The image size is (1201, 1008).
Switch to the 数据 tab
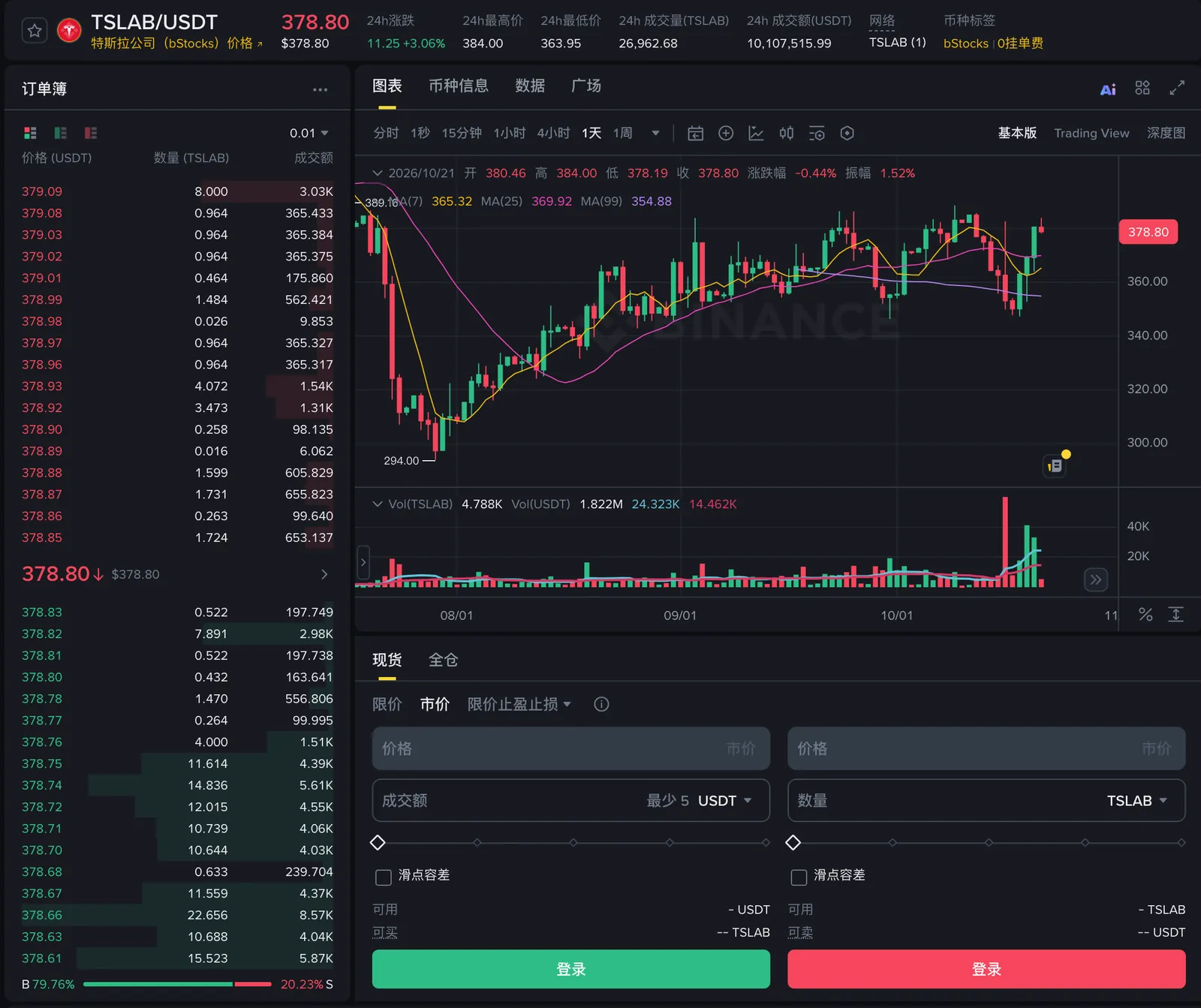[530, 86]
